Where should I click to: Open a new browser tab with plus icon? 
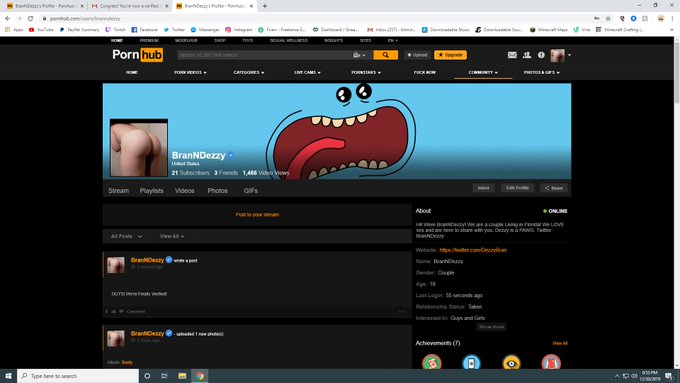pos(265,6)
